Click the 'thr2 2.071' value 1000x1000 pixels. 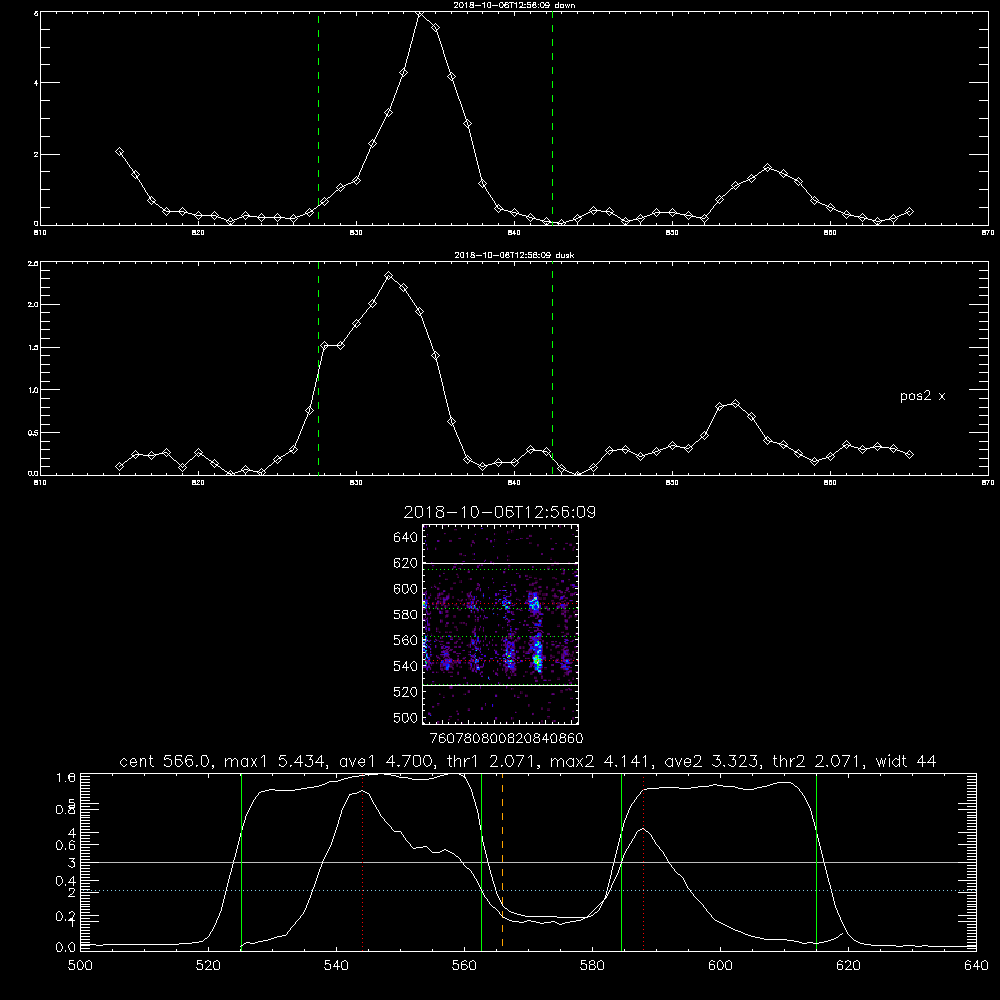pos(818,761)
